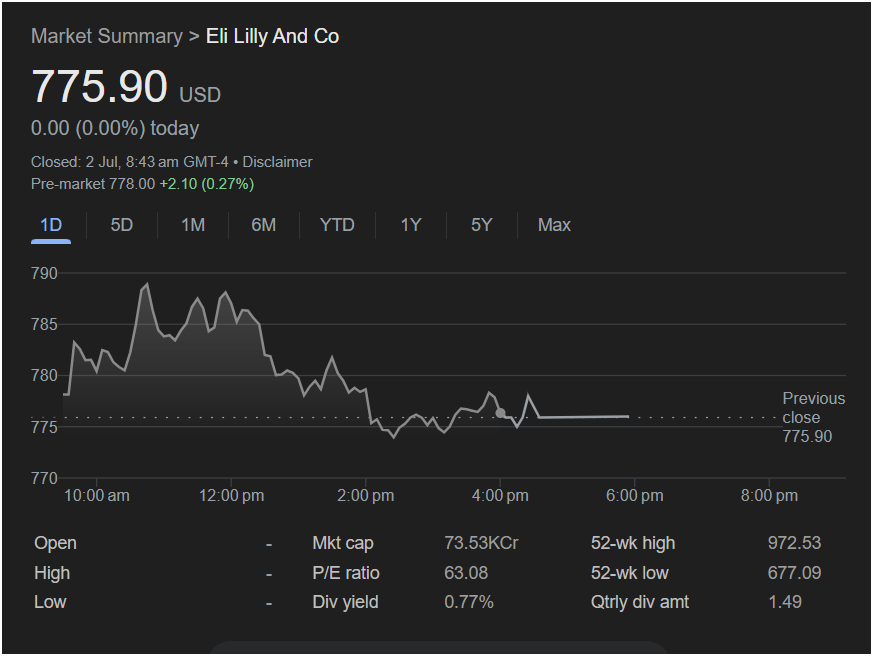Click the Div yield label
Screen dimensions: 873x656
(345, 602)
